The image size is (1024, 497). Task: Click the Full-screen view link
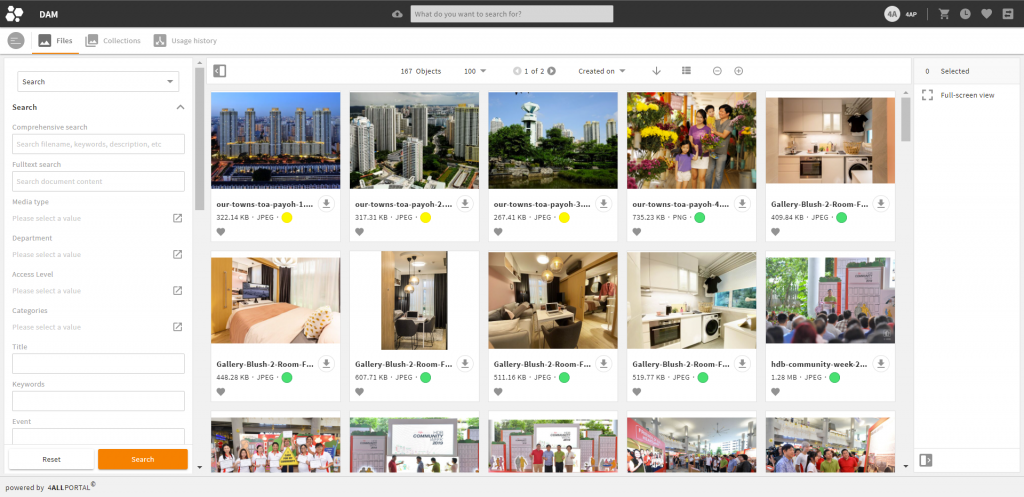tap(967, 95)
